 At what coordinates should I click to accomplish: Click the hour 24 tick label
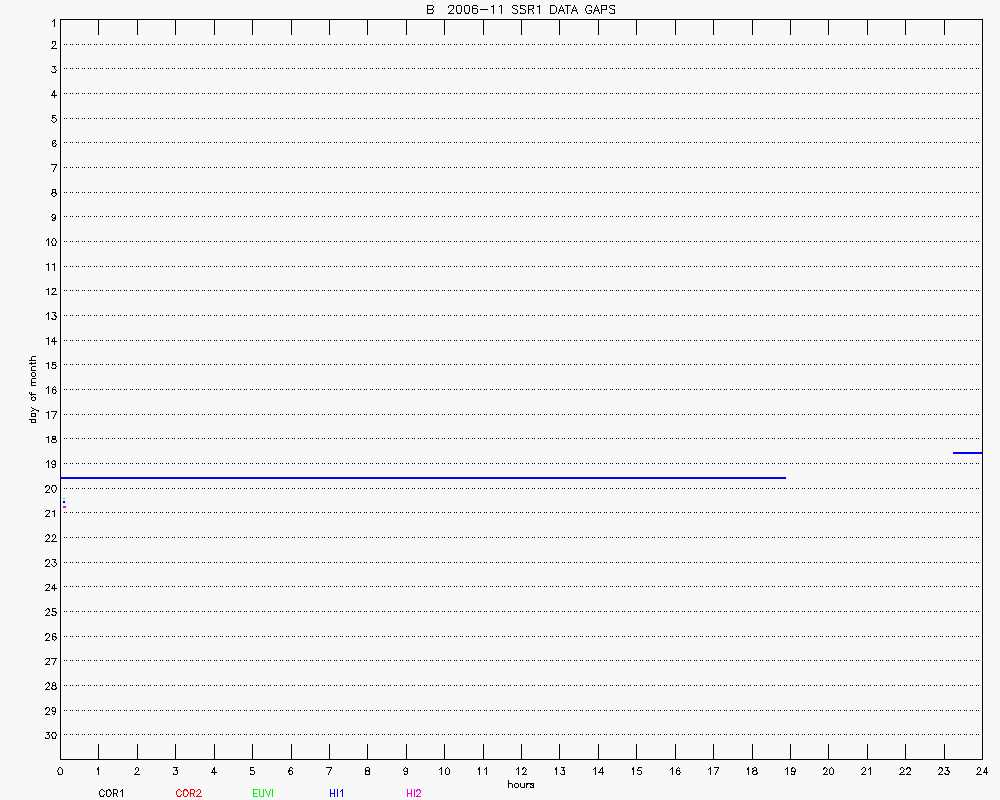[x=982, y=771]
